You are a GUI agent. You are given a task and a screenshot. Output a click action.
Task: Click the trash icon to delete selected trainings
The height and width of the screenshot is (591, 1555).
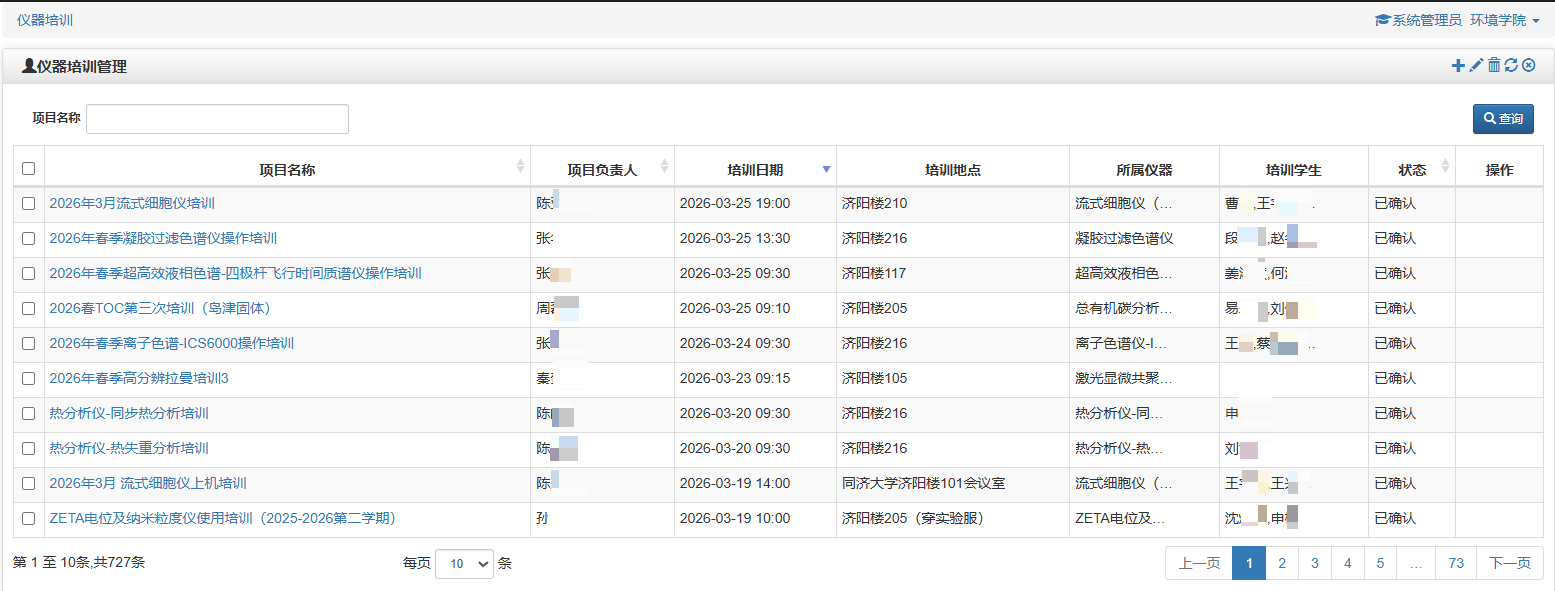(x=1495, y=65)
